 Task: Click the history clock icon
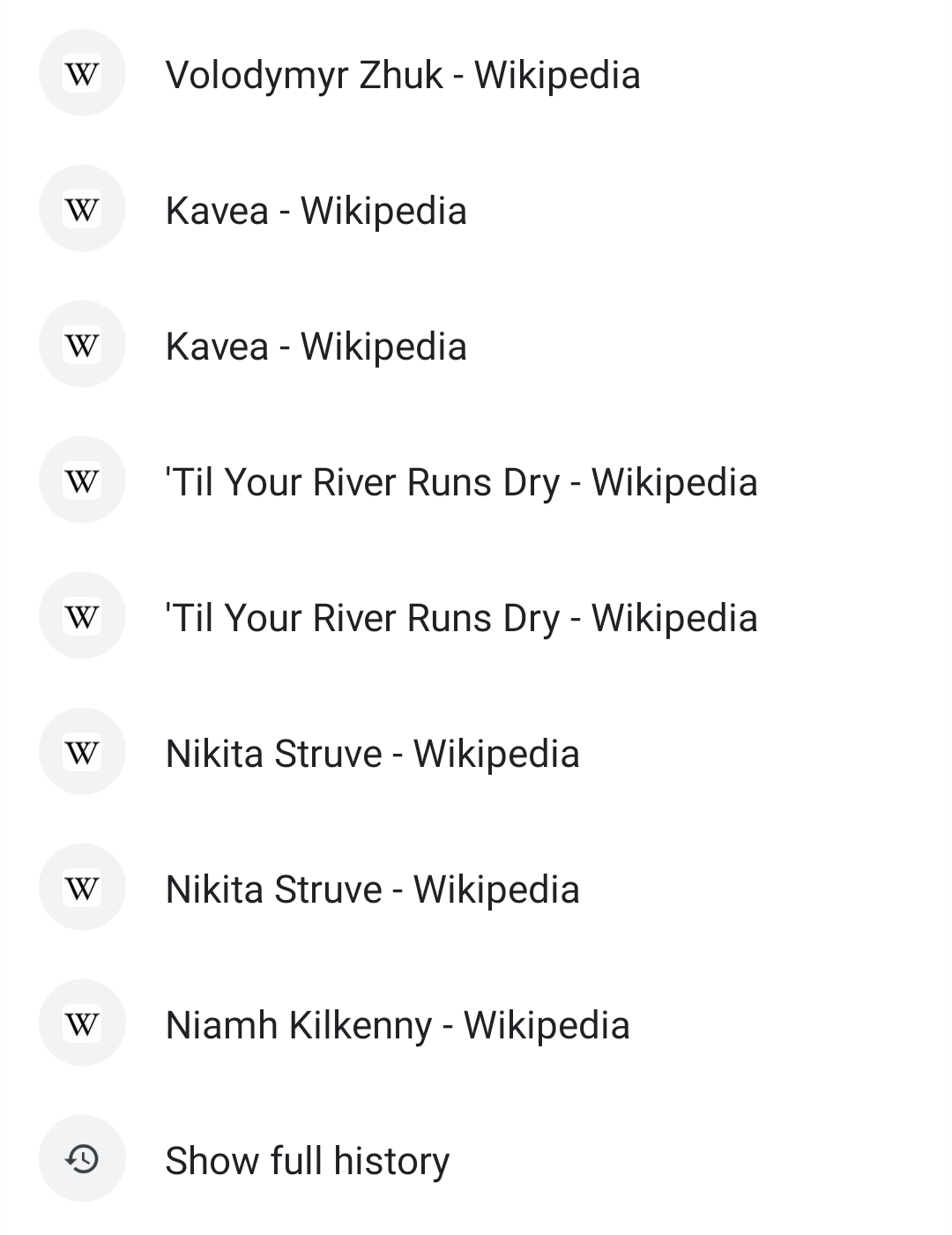tap(82, 1159)
